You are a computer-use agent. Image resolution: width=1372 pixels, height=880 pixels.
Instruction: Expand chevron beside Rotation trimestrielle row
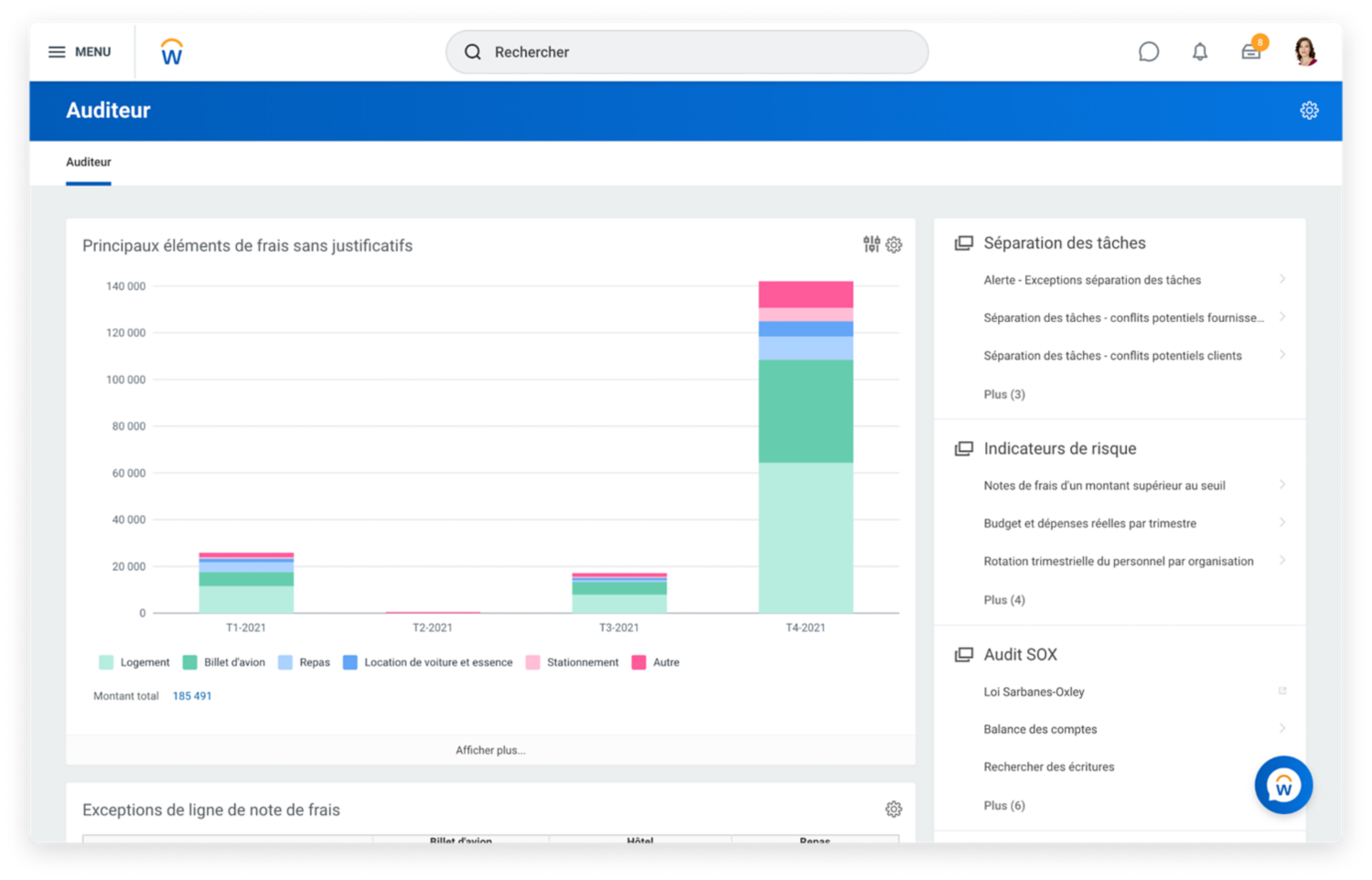[x=1282, y=561]
